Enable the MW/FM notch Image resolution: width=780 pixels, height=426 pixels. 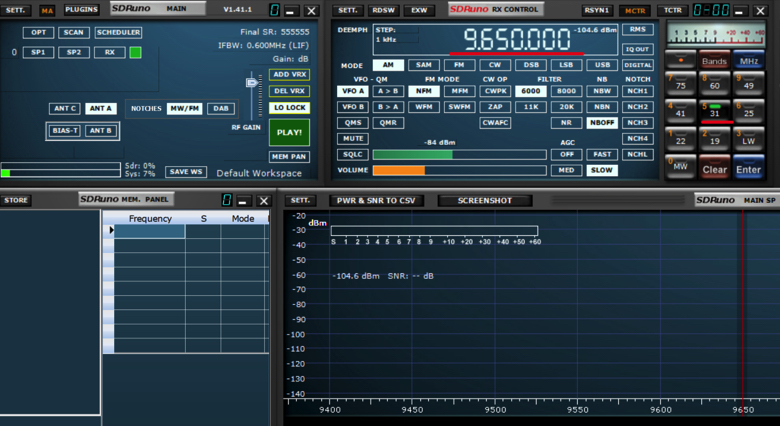point(185,108)
